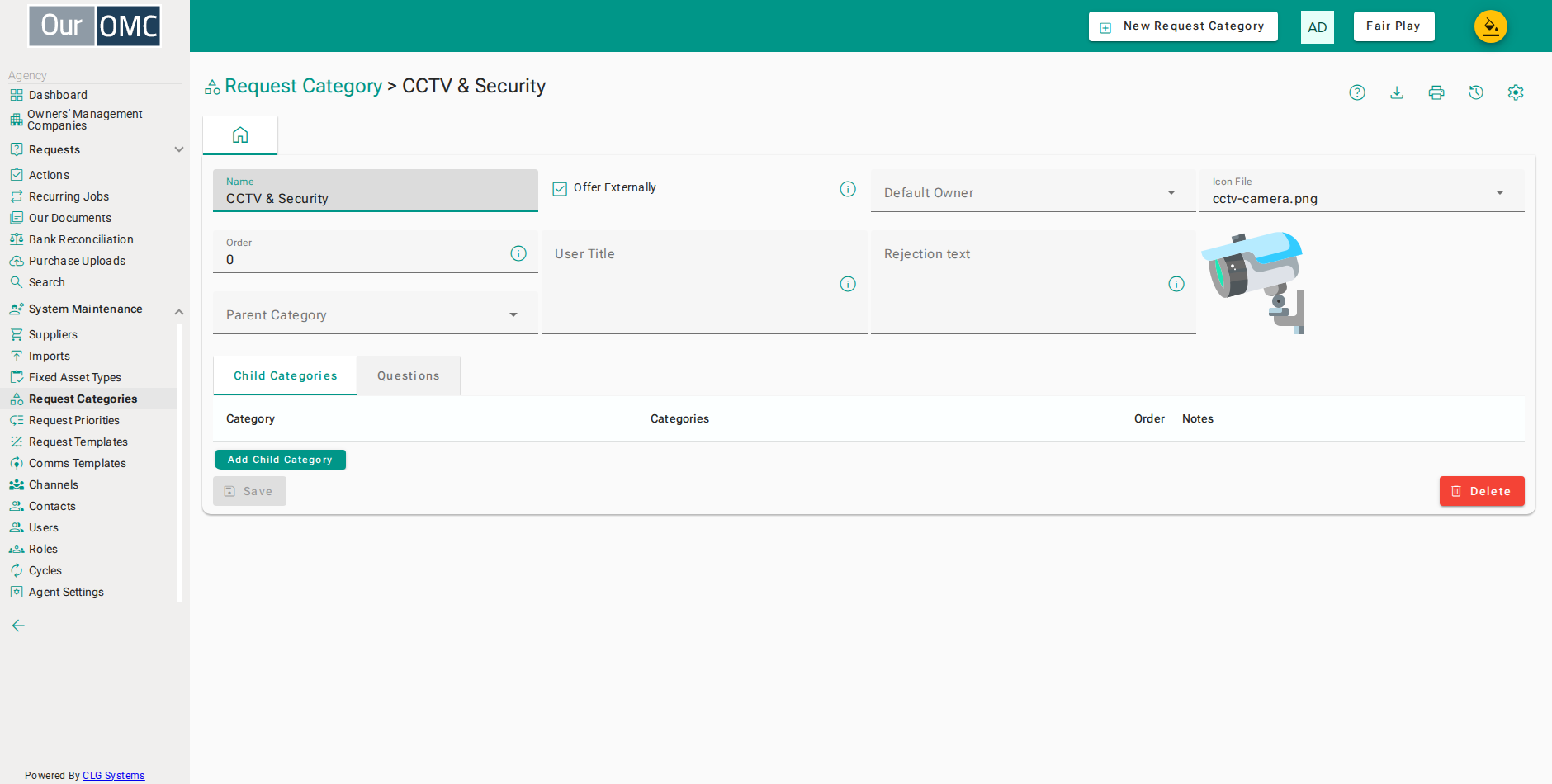Open the Icon File dropdown
The image size is (1552, 784).
[1361, 191]
